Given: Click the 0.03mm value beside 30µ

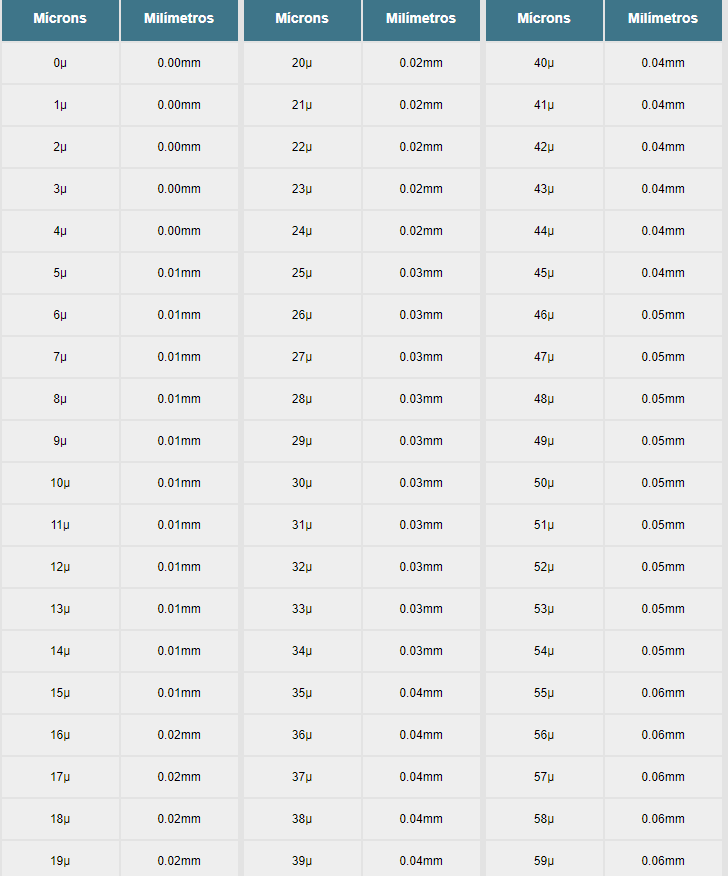Looking at the screenshot, I should 421,483.
